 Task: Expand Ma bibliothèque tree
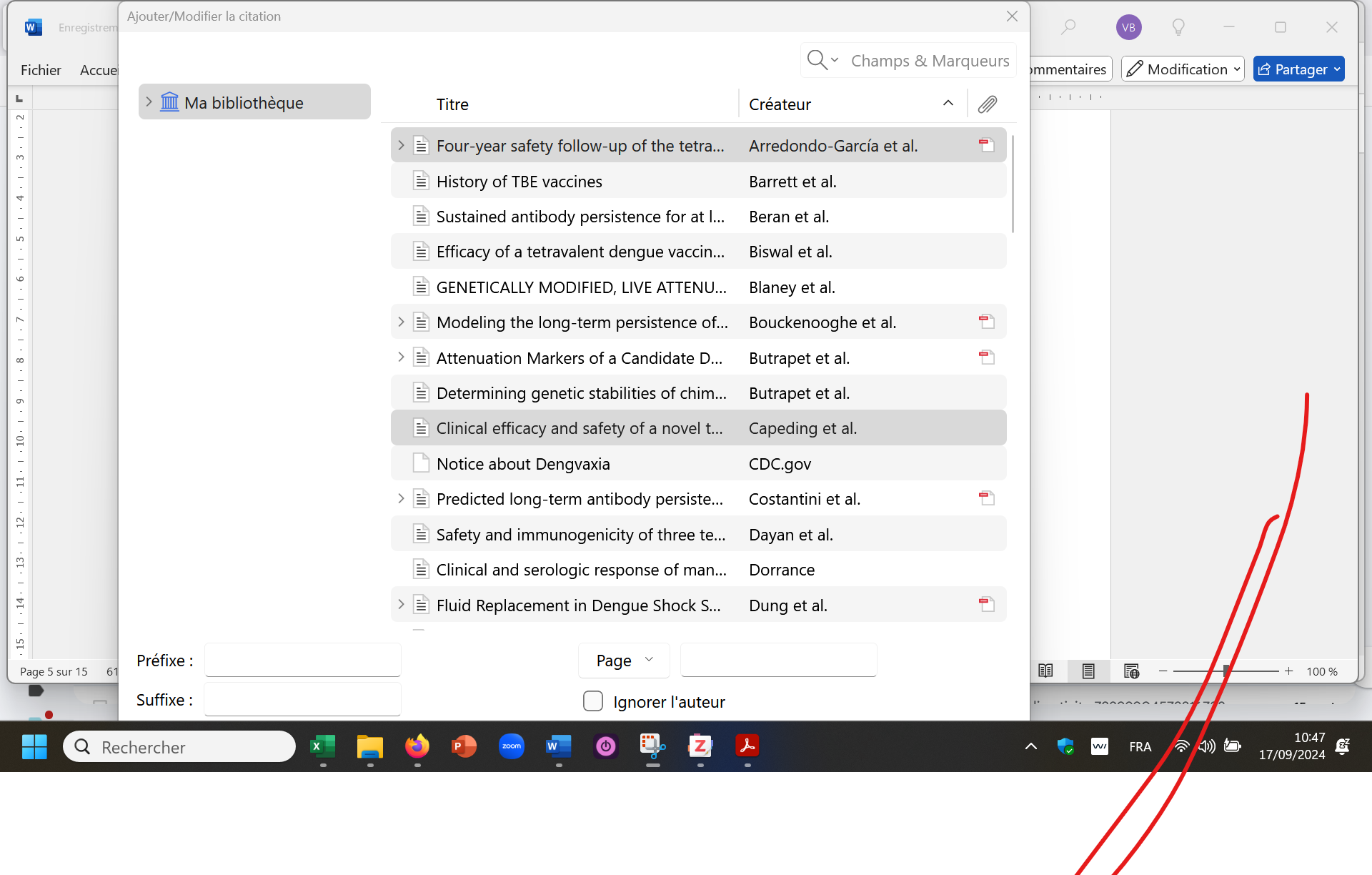[x=149, y=102]
